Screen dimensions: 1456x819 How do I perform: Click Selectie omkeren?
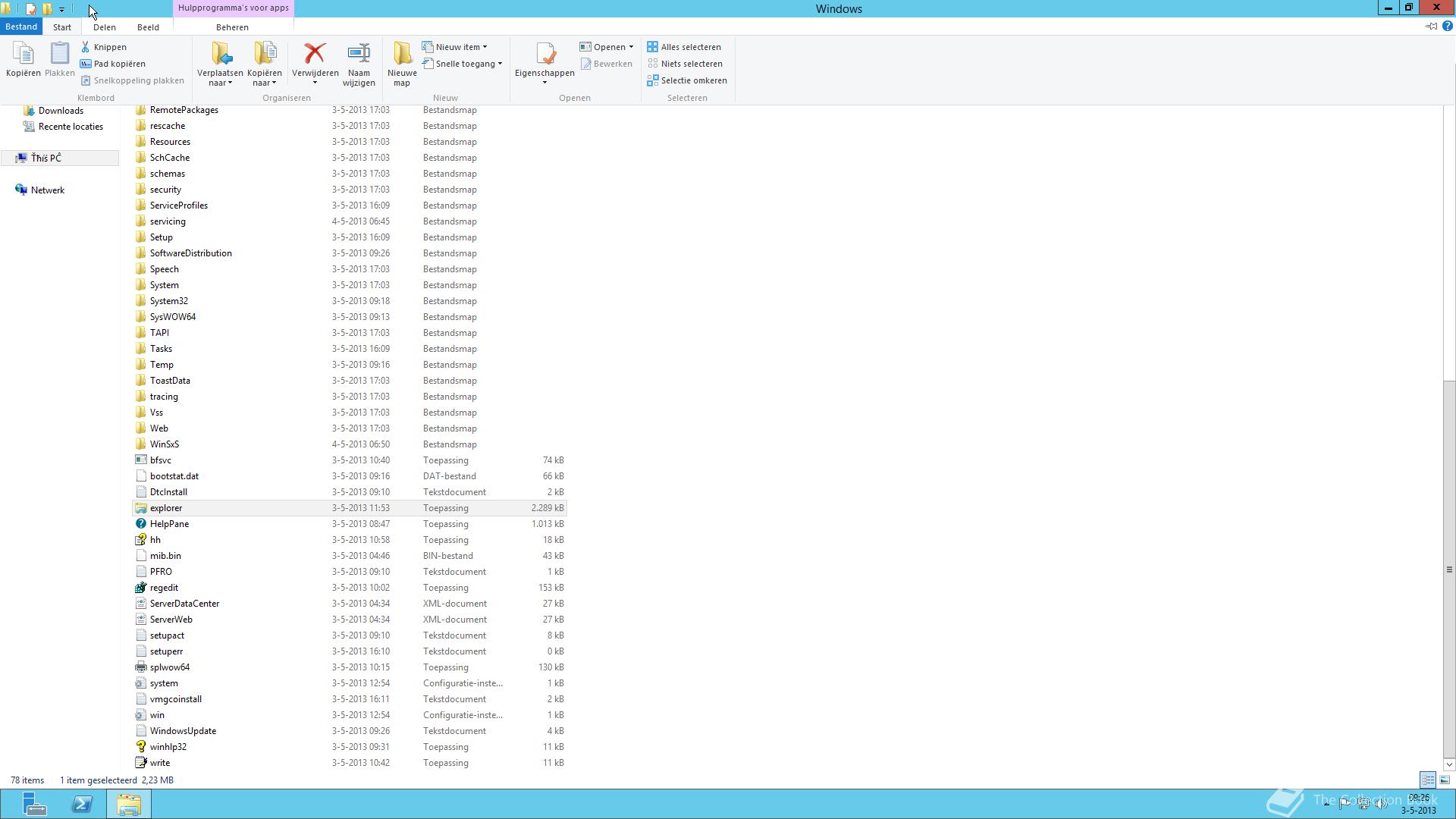(687, 80)
